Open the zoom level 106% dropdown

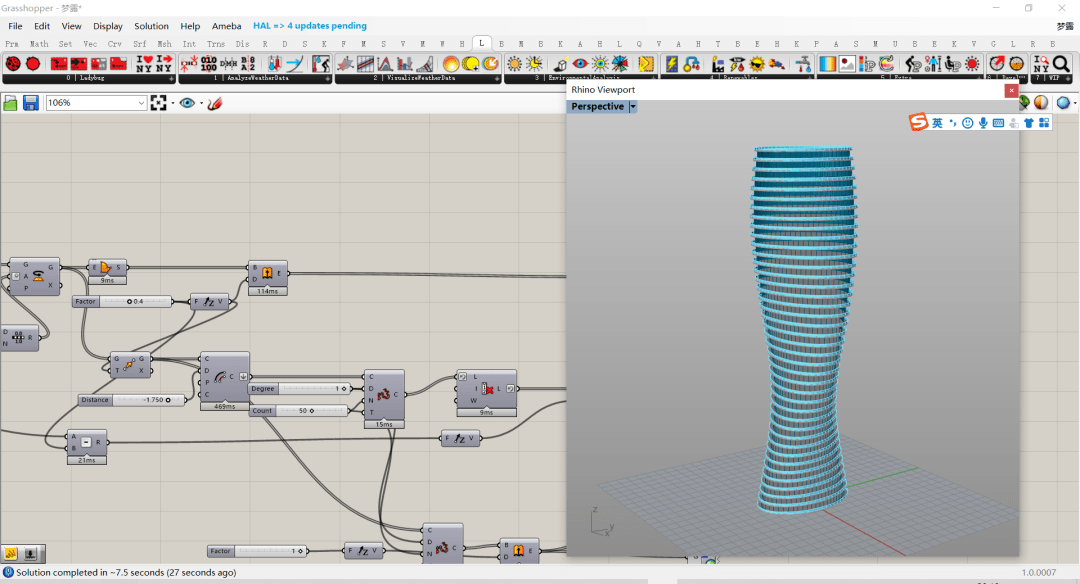[x=141, y=103]
